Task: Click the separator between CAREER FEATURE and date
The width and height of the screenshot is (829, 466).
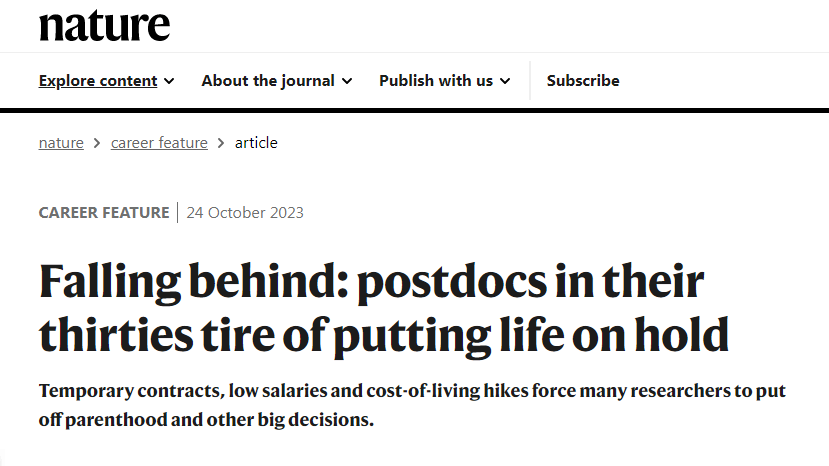Action: coord(178,212)
